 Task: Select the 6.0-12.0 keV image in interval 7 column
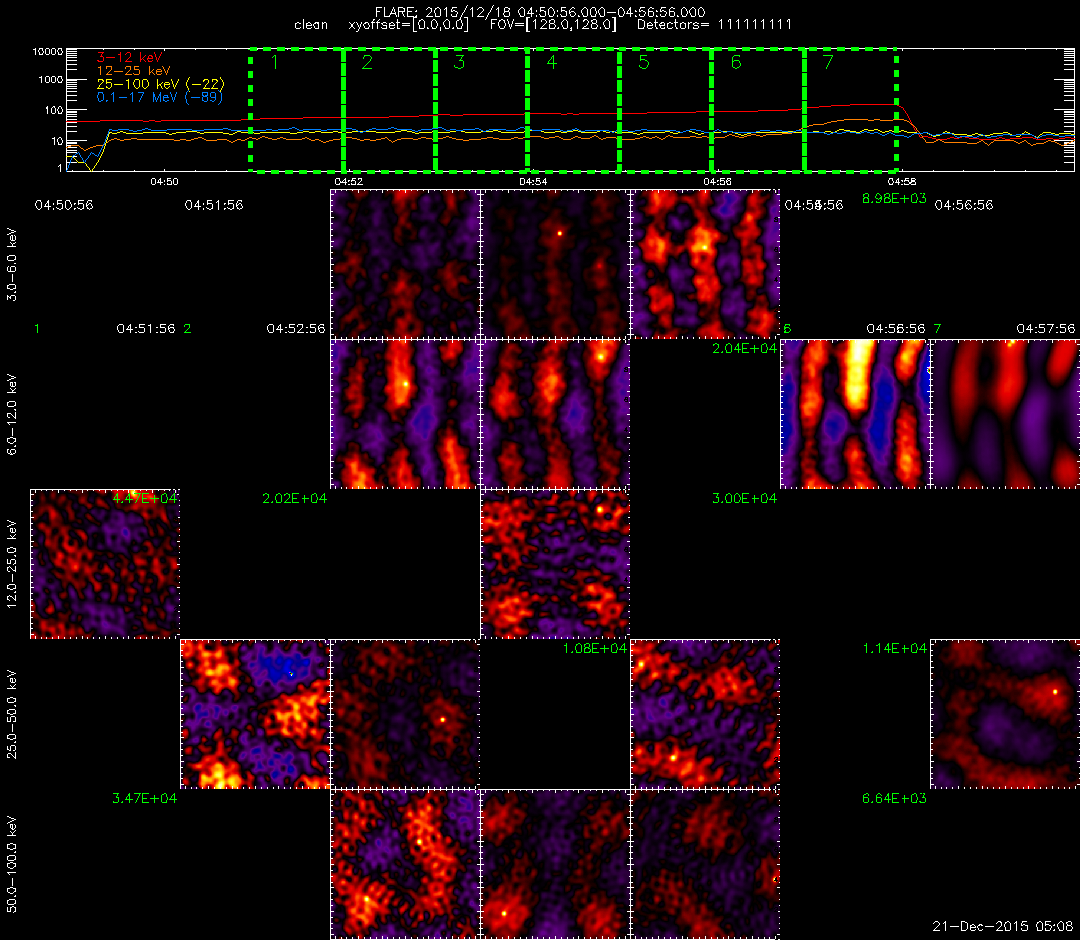click(1005, 414)
